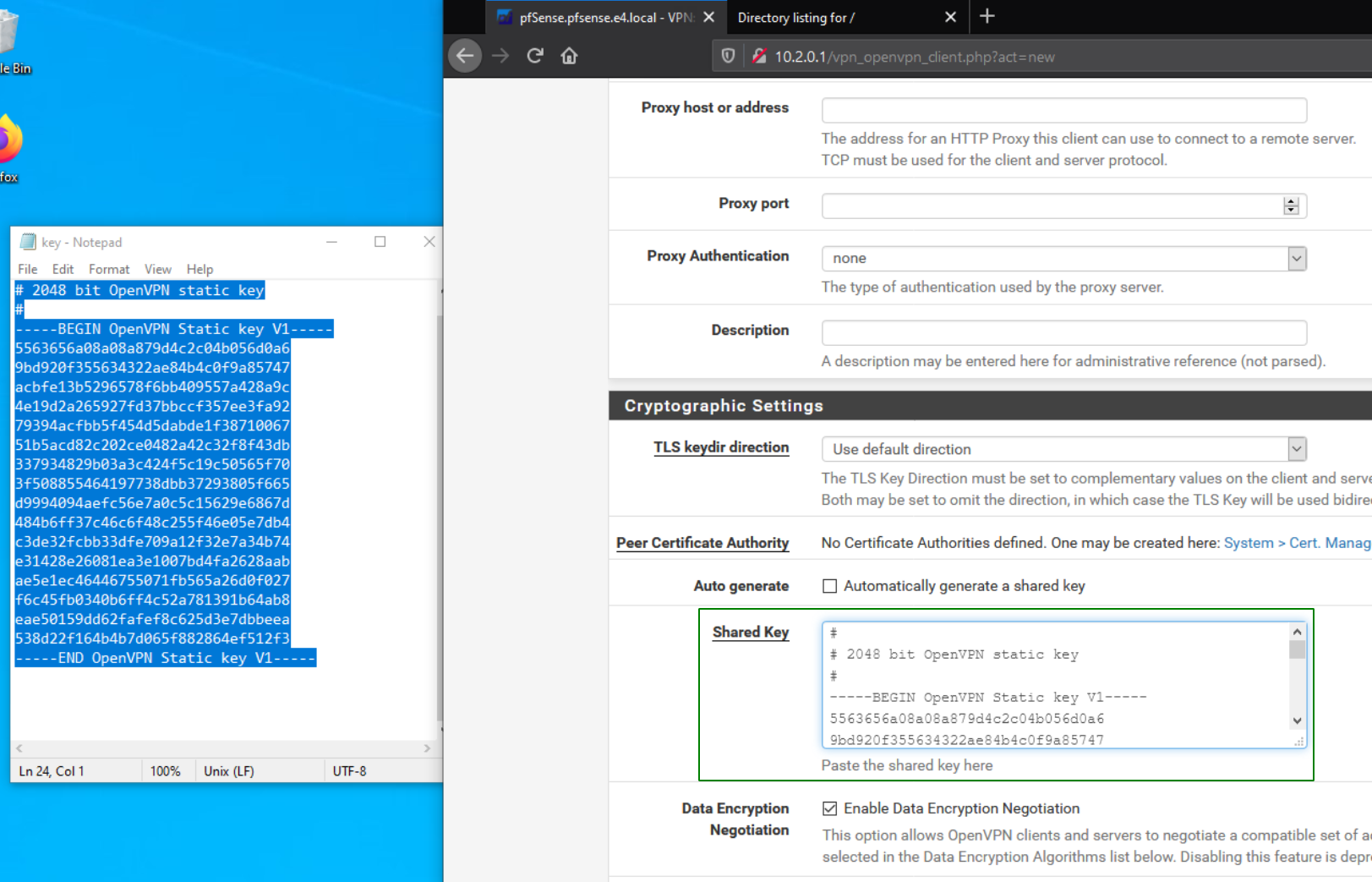Go forward in the Firefox browser
1372x882 pixels.
click(x=500, y=56)
